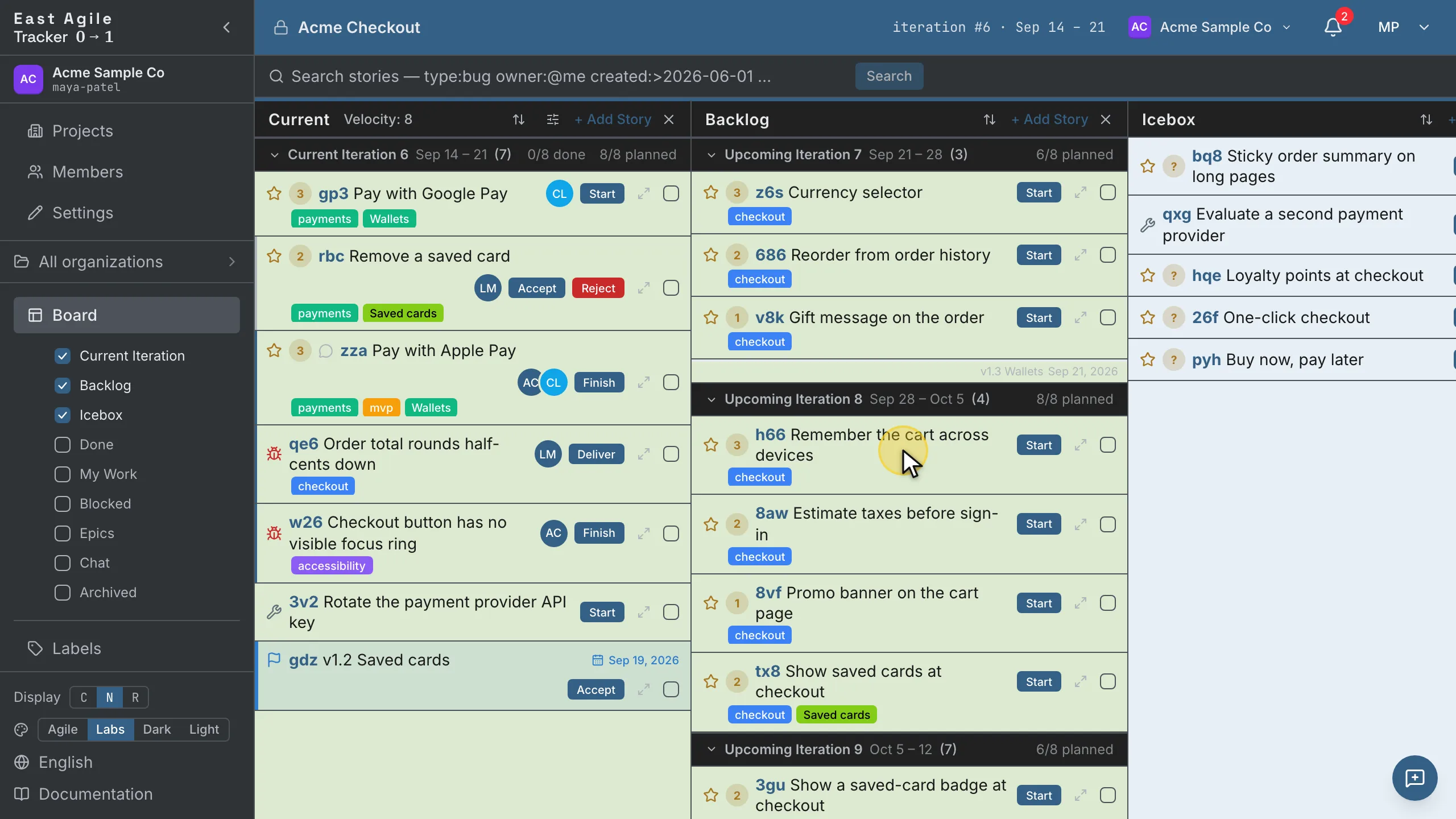Open the Acme Sample Co organization dropdown
The width and height of the screenshot is (1456, 819).
1210,27
